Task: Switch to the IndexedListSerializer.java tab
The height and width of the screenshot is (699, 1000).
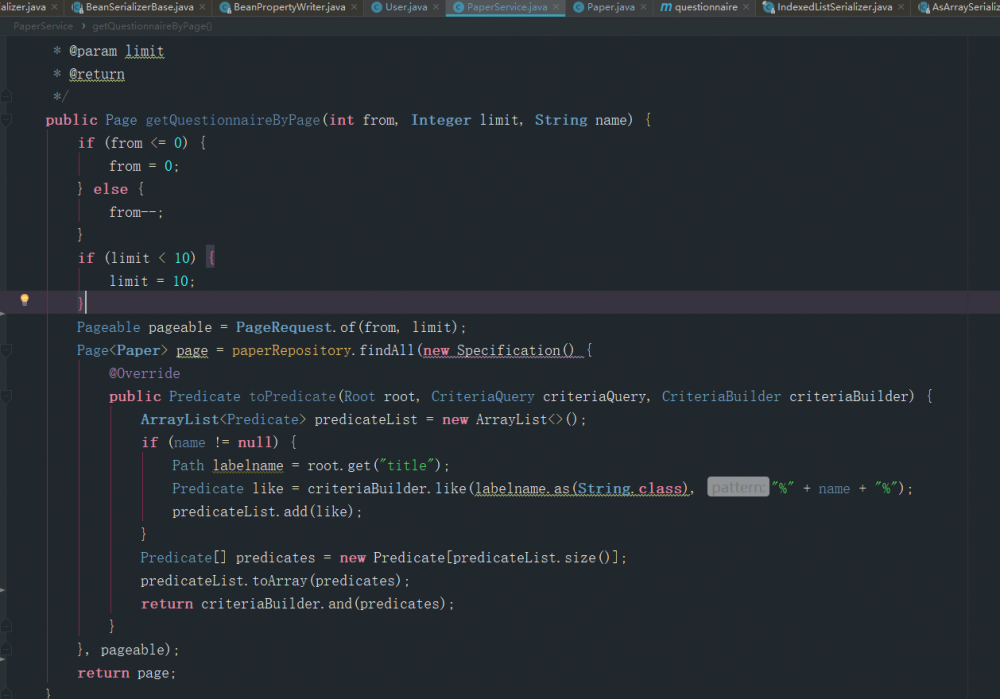Action: (x=834, y=7)
